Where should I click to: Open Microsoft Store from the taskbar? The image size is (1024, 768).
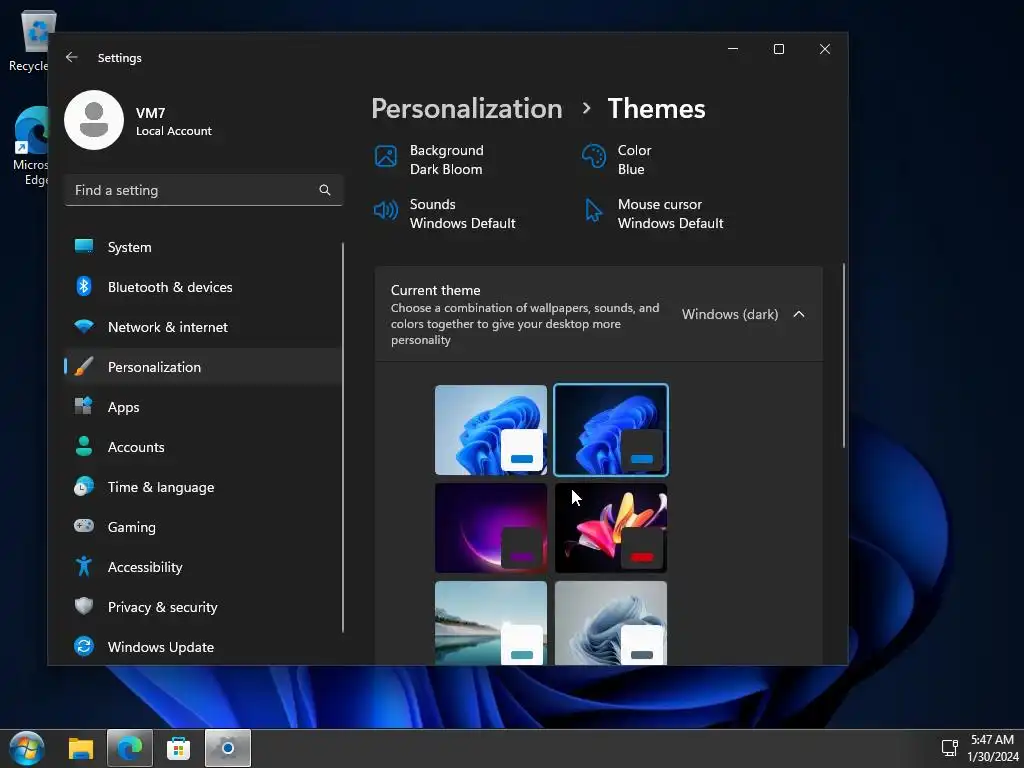(x=178, y=748)
